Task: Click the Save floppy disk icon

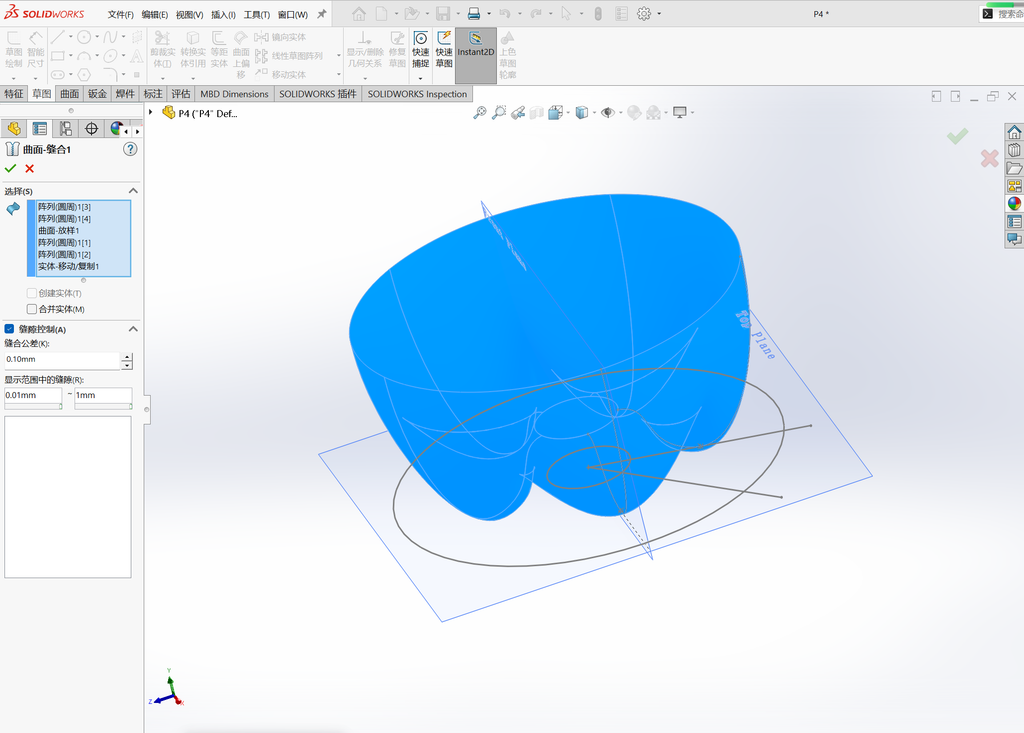Action: (443, 14)
